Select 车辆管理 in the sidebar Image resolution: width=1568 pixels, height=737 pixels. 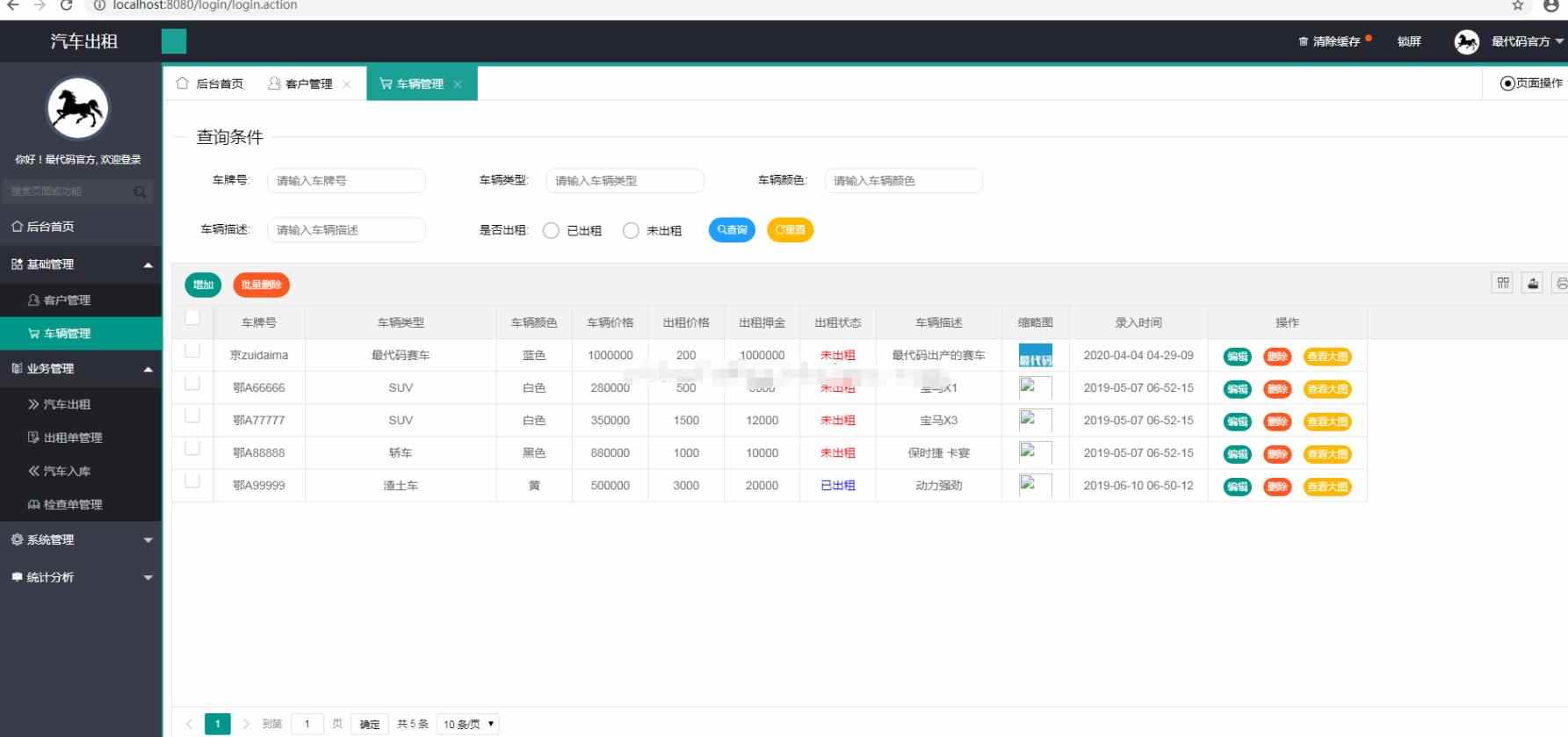pyautogui.click(x=81, y=333)
